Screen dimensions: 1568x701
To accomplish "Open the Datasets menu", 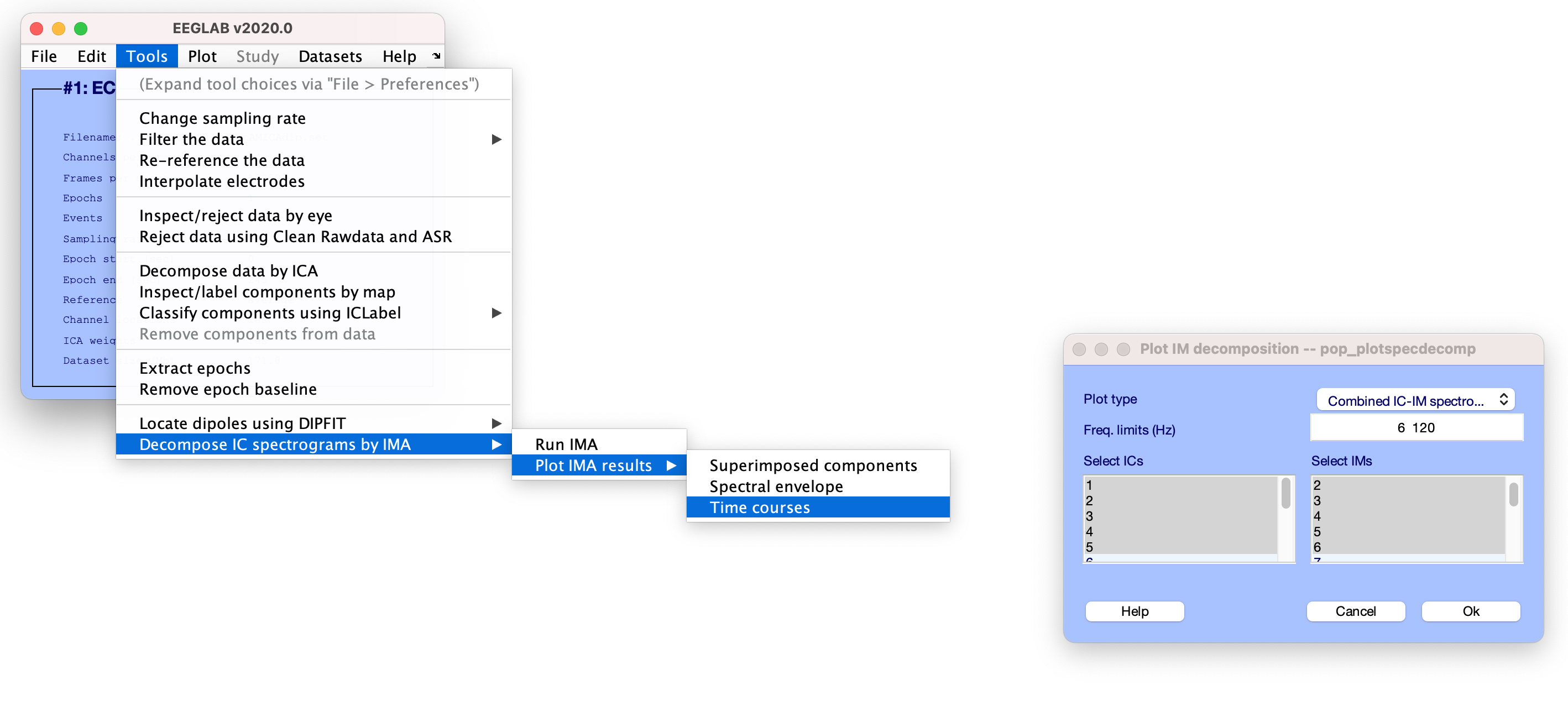I will click(x=330, y=56).
